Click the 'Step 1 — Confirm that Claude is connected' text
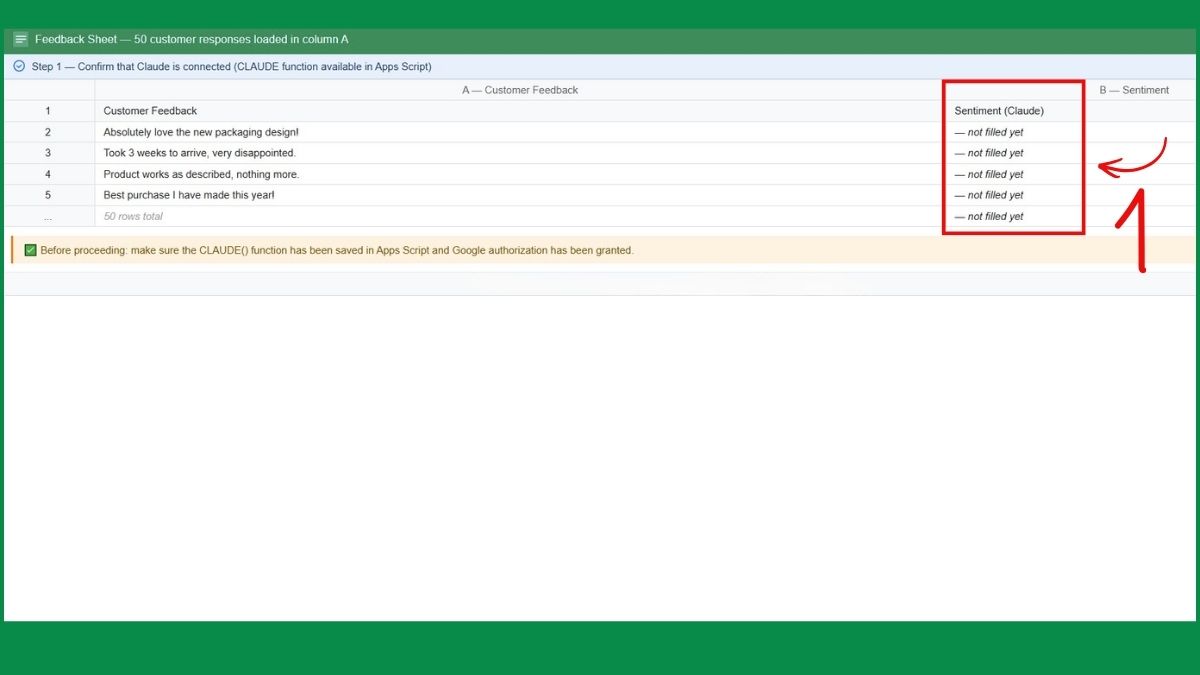Viewport: 1200px width, 675px height. pyautogui.click(x=231, y=66)
